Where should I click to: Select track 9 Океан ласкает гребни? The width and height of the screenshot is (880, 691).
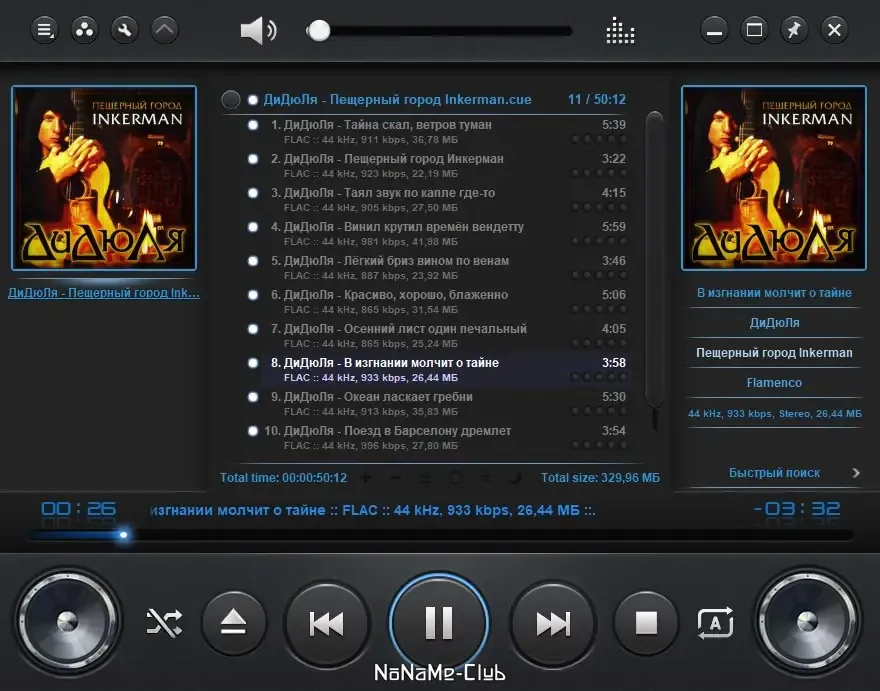tap(444, 404)
